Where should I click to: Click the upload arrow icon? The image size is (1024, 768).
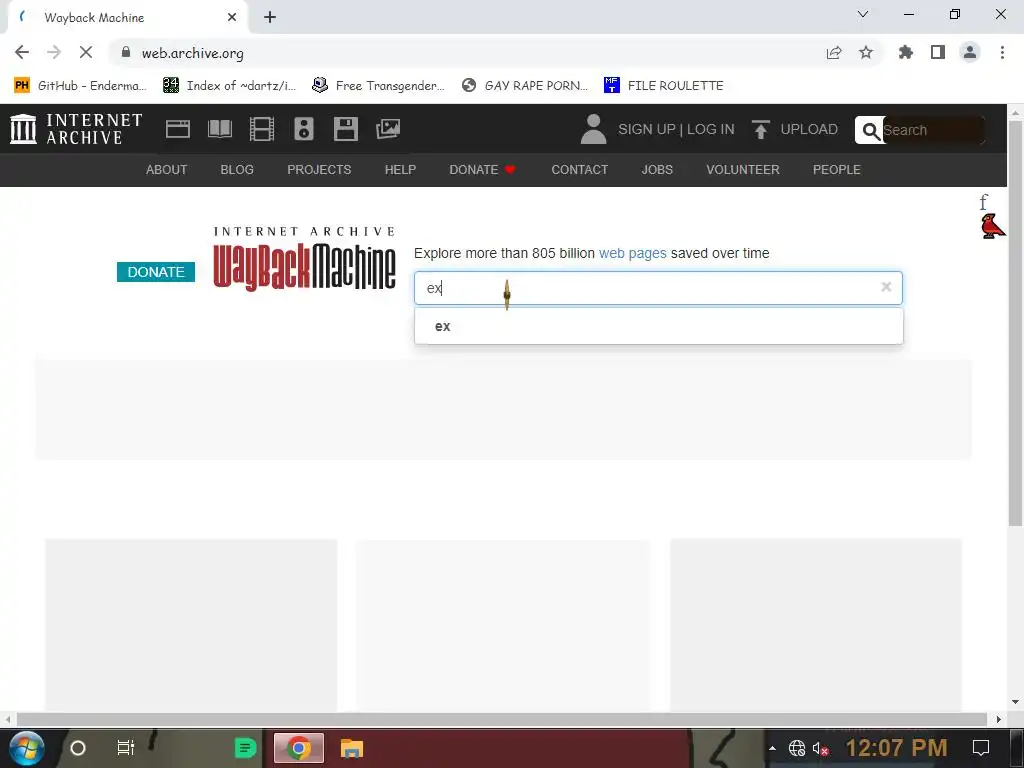(760, 129)
